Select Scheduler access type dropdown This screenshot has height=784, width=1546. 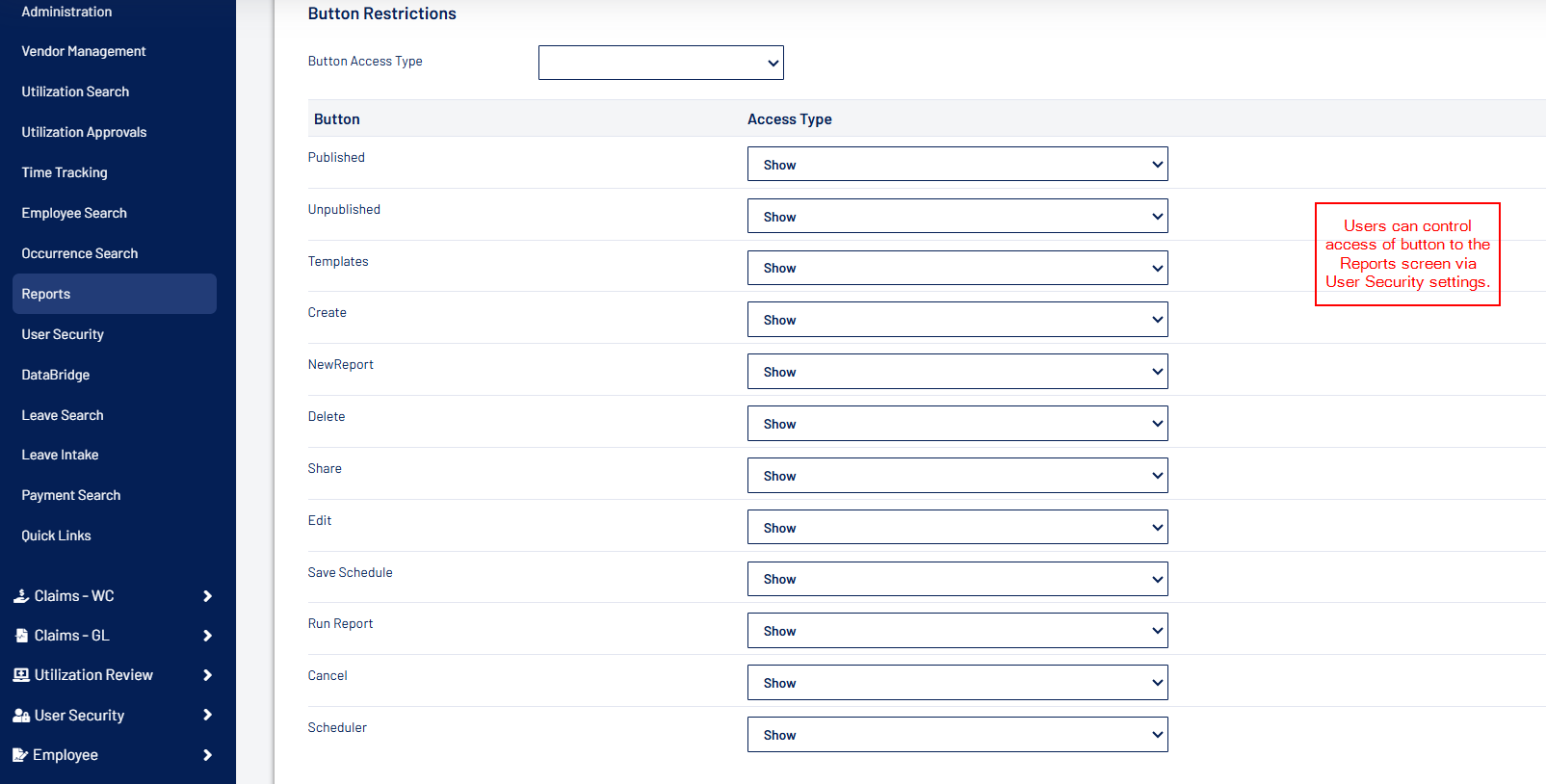(957, 735)
